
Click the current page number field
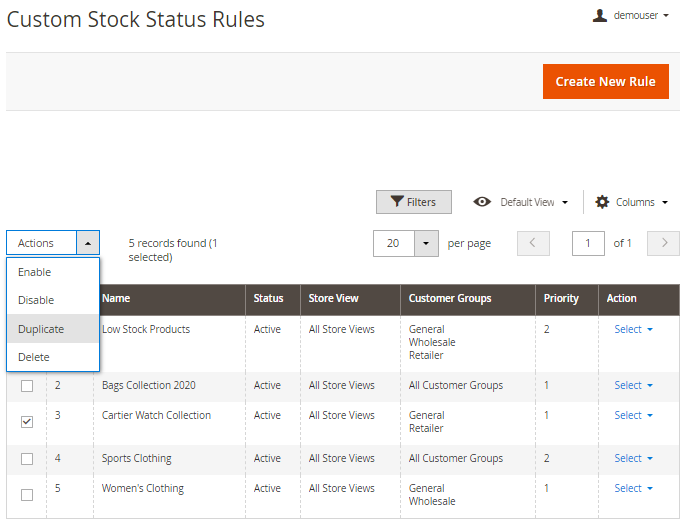588,243
